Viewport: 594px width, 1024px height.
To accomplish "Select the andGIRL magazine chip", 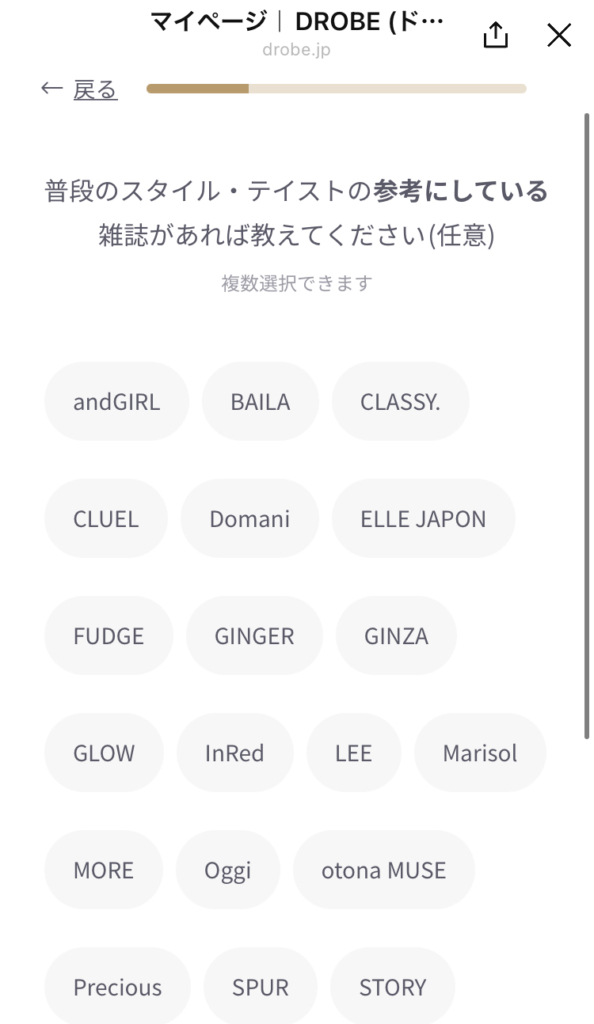I will [x=117, y=401].
